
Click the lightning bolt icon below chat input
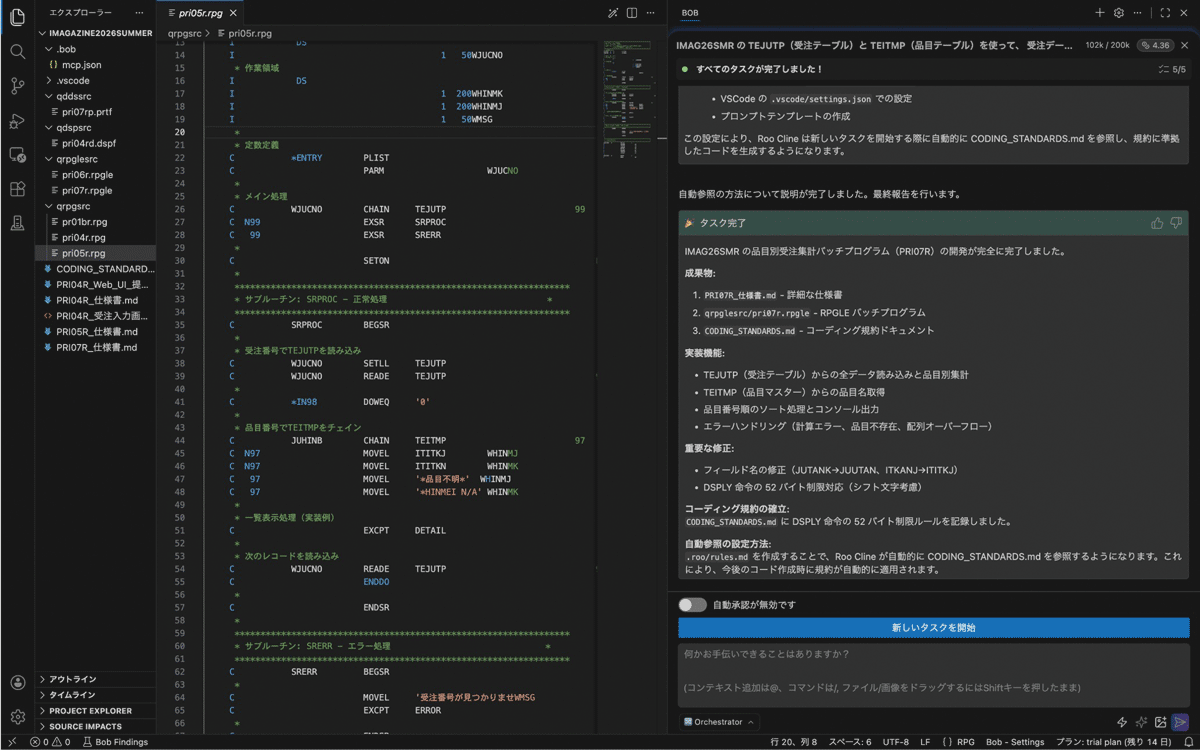click(x=1122, y=722)
